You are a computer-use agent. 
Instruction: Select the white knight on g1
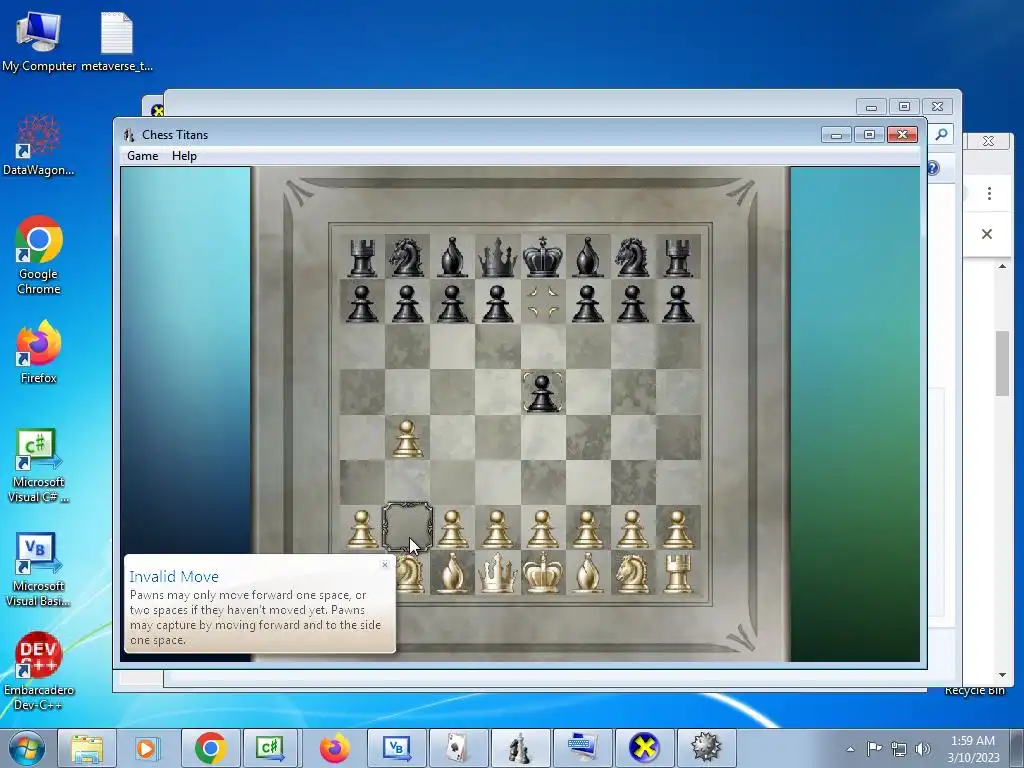point(632,573)
